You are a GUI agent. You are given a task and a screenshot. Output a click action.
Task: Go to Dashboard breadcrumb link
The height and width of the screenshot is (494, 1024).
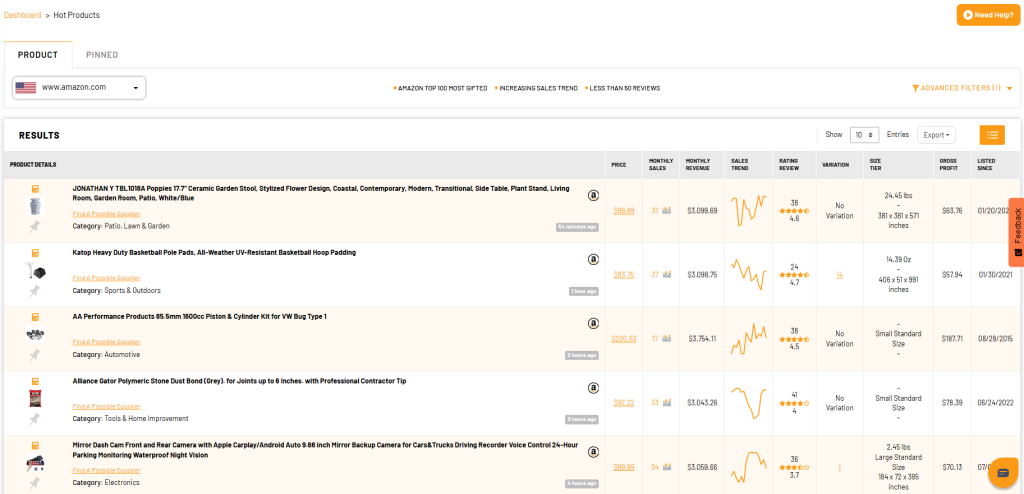point(23,14)
